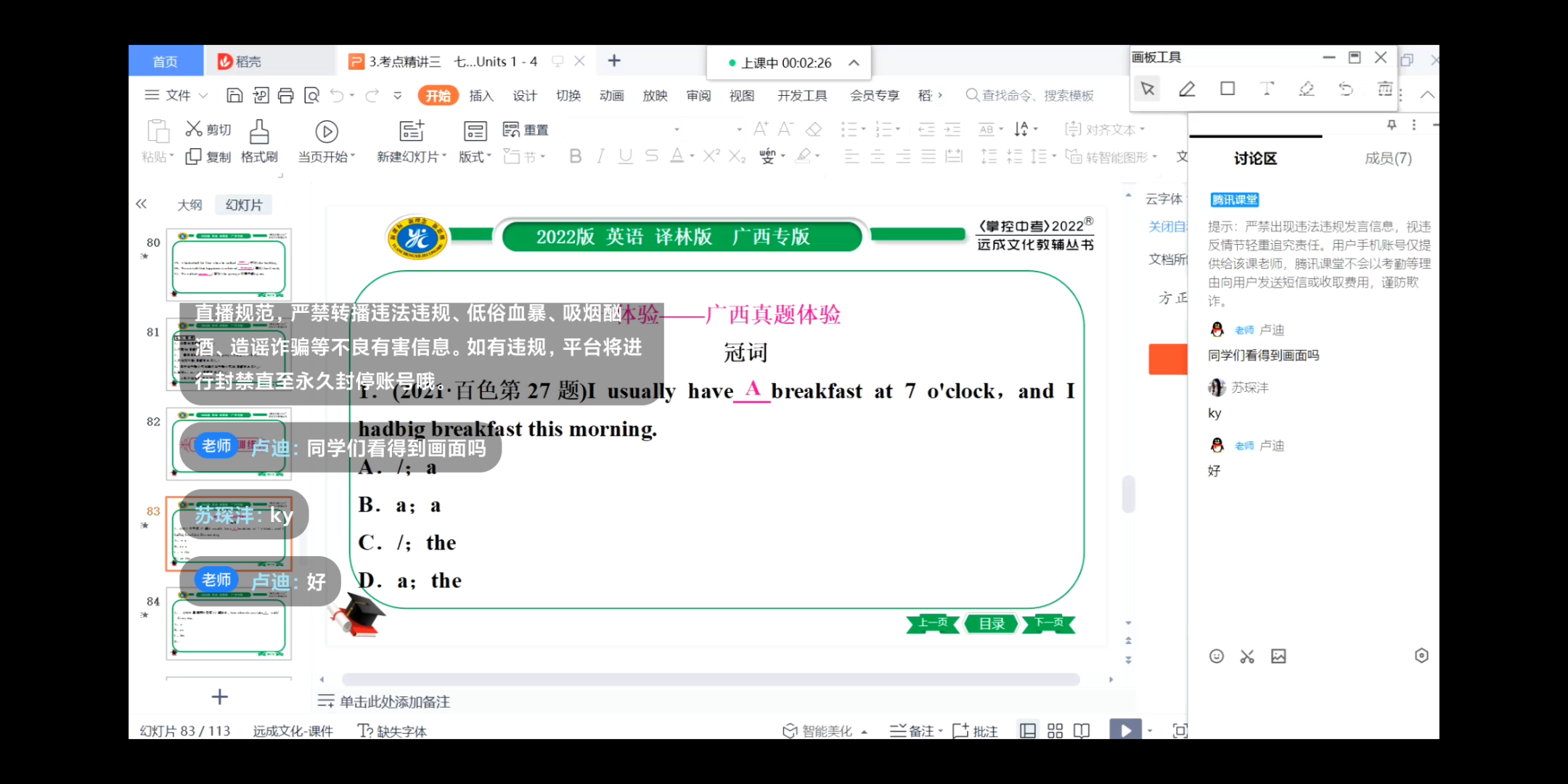1568x784 pixels.
Task: Click the 重置 reset button
Action: click(x=526, y=130)
